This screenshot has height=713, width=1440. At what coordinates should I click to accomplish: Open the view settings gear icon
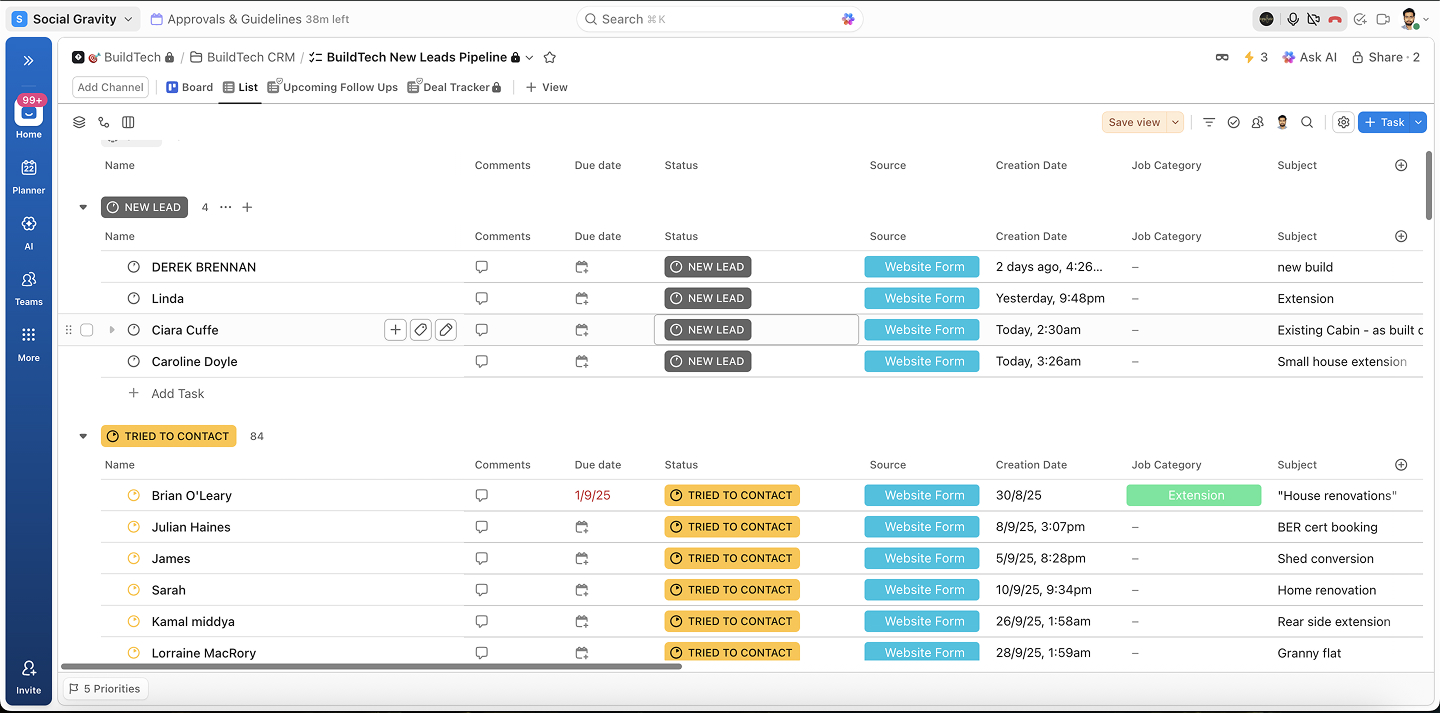point(1343,122)
